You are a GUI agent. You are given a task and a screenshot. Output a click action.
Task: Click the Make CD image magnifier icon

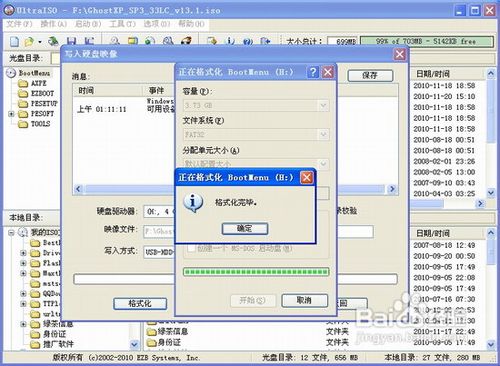click(115, 41)
